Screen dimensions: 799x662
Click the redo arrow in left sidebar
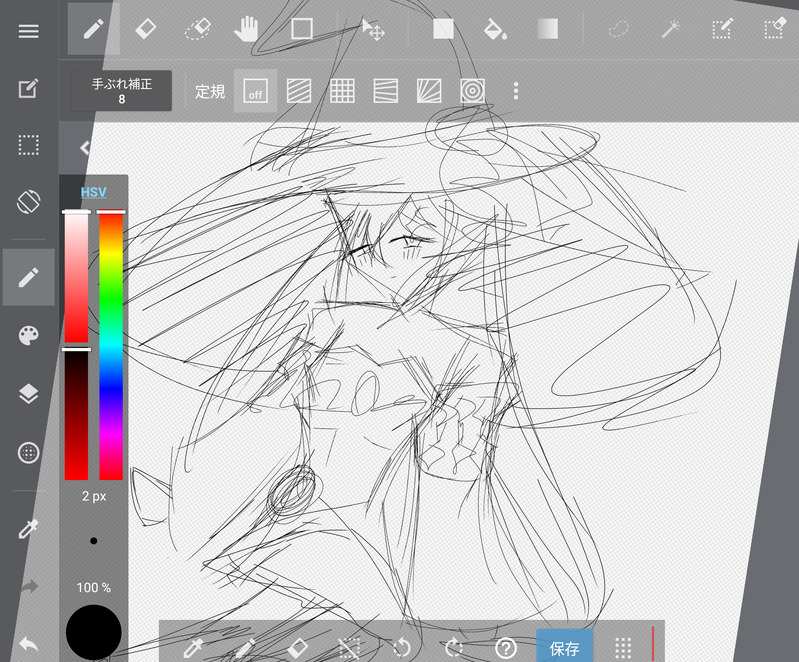[x=29, y=587]
